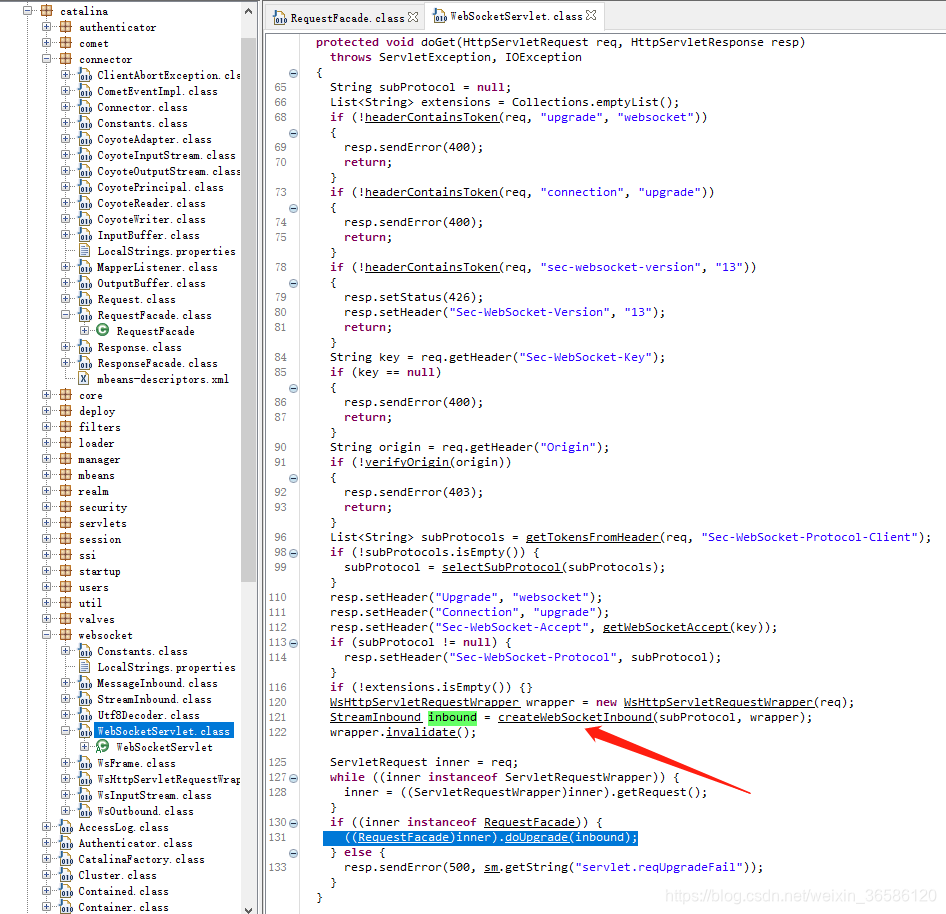This screenshot has height=914, width=946.
Task: Click the authenticator package icon
Action: 66,27
